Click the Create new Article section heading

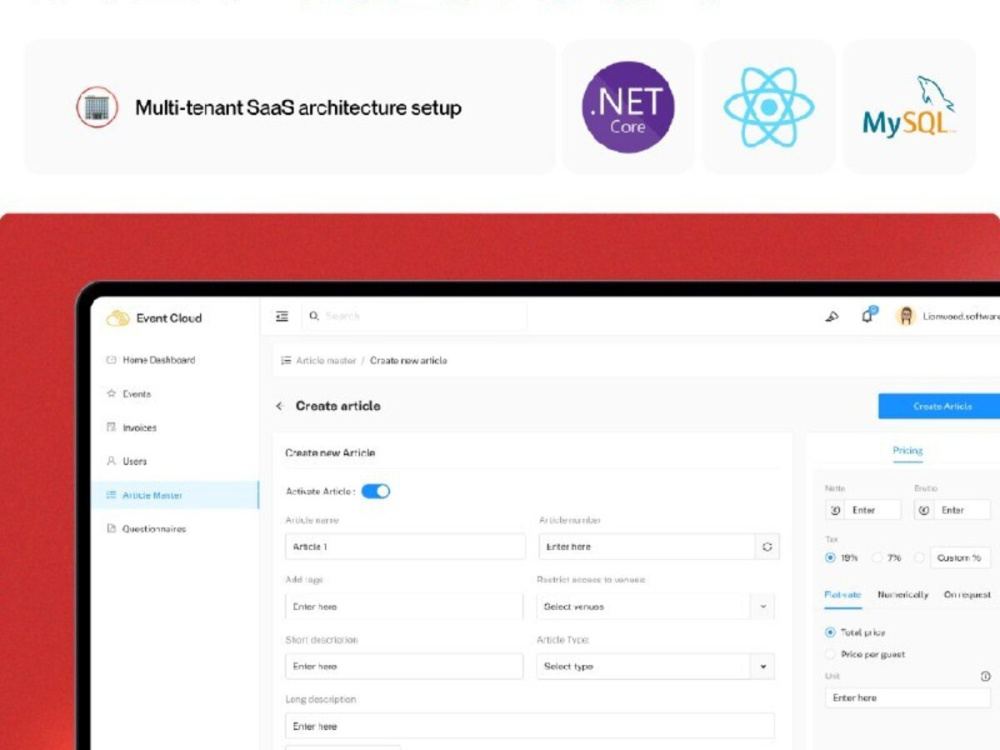point(330,453)
